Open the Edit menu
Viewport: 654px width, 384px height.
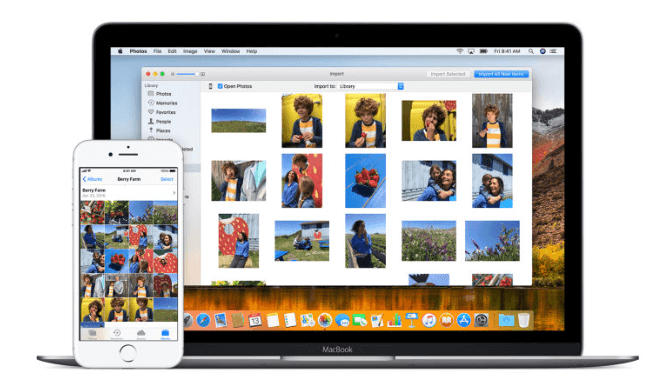[x=172, y=51]
